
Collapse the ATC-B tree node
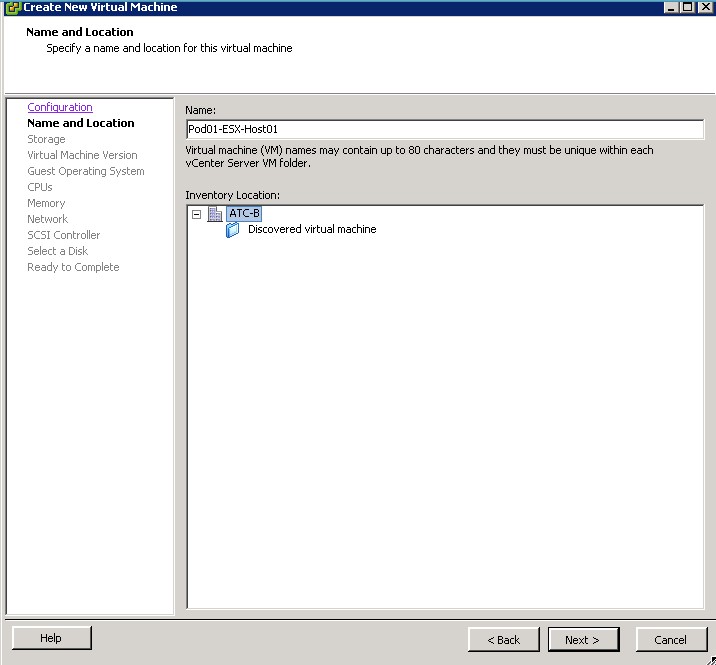tap(197, 214)
